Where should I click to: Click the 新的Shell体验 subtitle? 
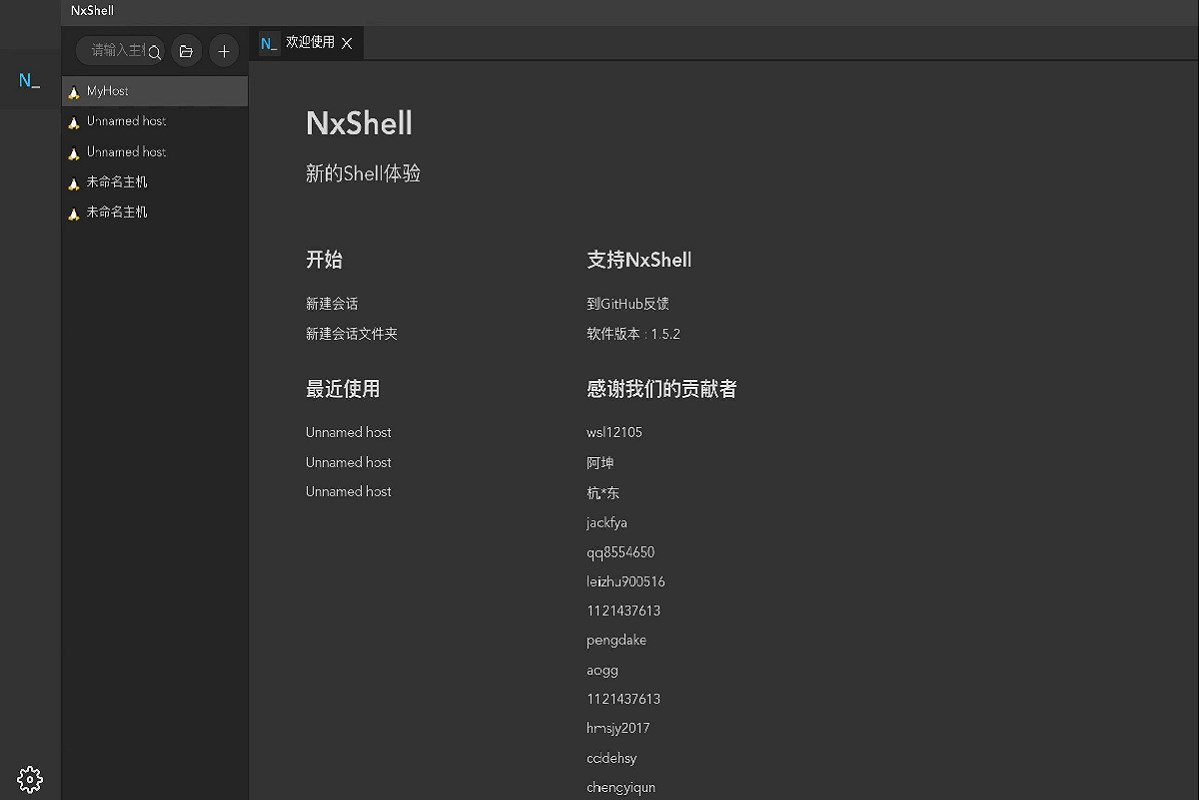pos(363,173)
